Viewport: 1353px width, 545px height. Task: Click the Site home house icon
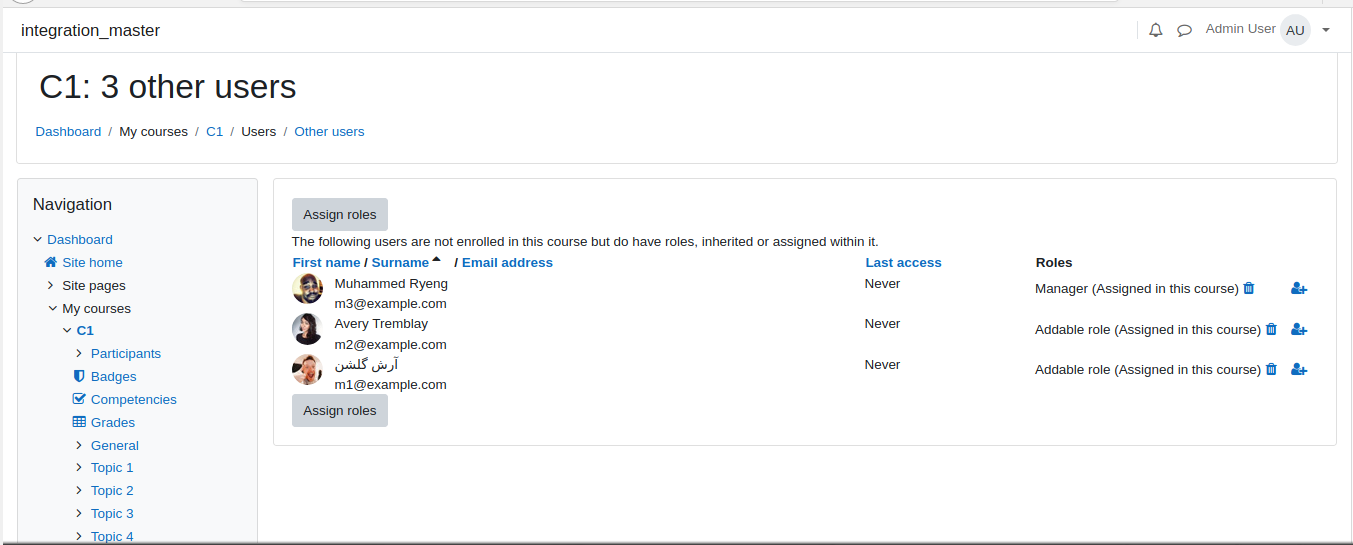click(51, 262)
